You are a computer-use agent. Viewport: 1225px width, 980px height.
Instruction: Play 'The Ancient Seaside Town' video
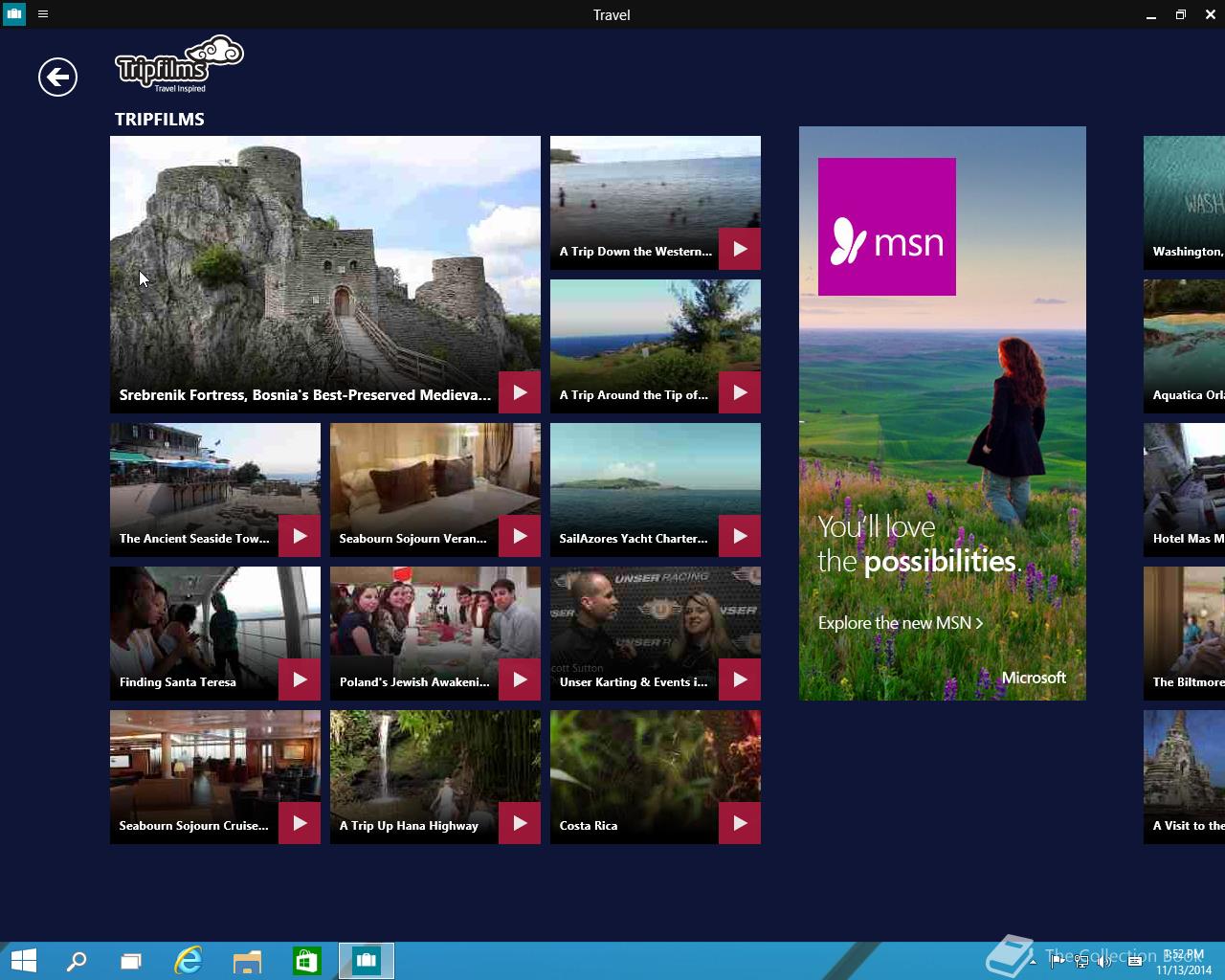(300, 536)
